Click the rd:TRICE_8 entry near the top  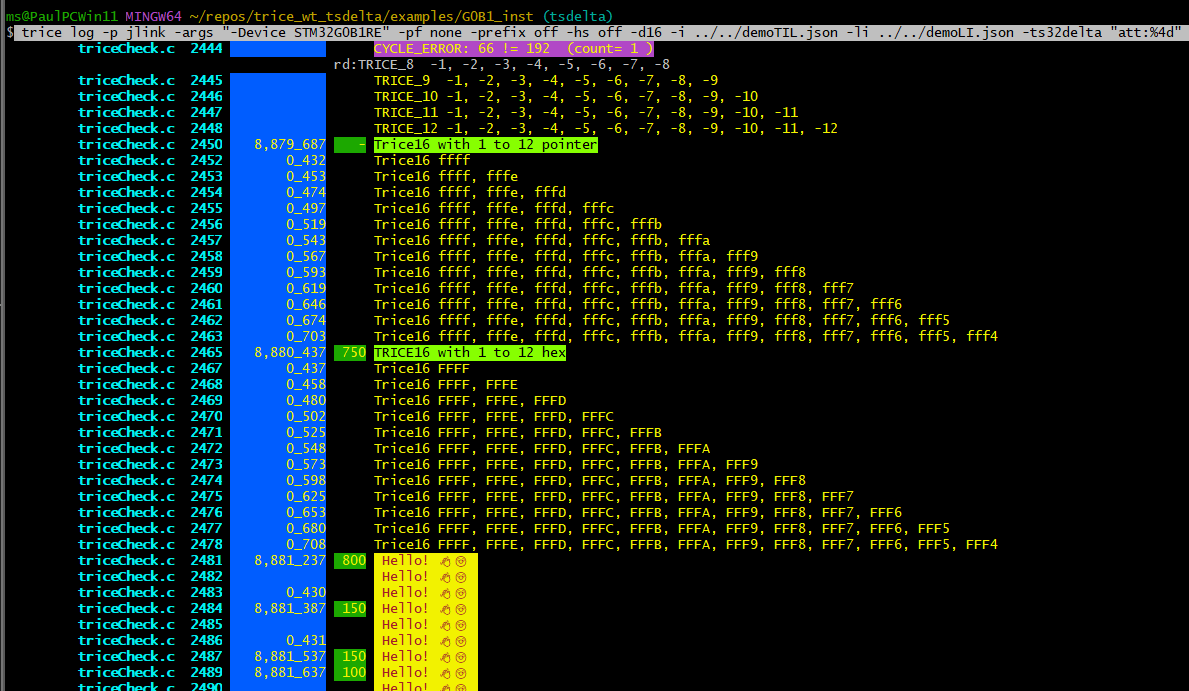coord(372,64)
